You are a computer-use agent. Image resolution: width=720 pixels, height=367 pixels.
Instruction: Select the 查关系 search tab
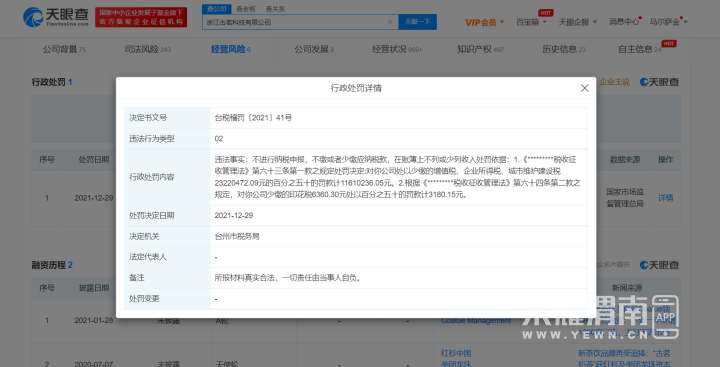[275, 9]
